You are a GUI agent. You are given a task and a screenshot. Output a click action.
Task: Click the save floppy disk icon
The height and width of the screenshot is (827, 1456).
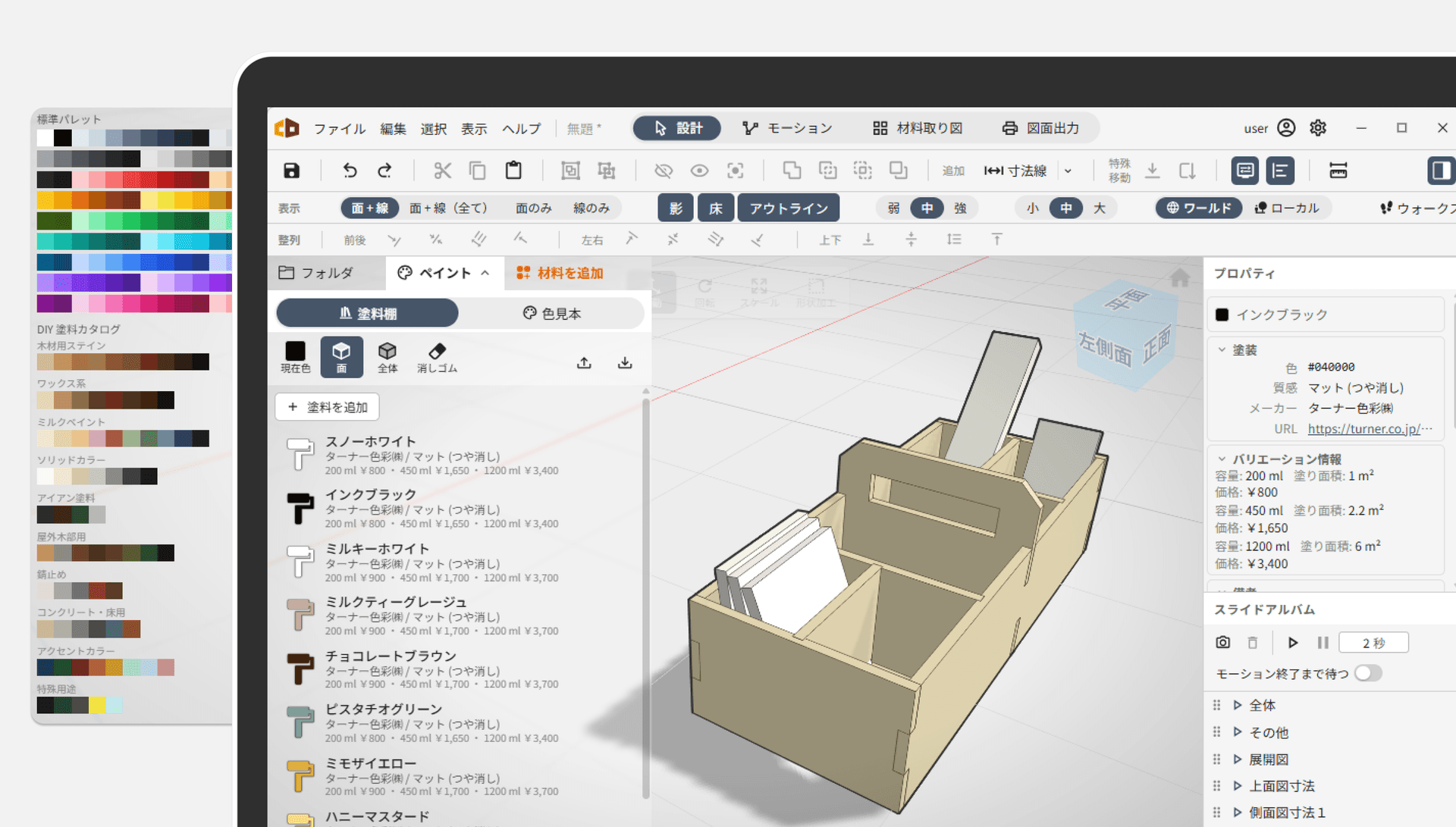[292, 171]
